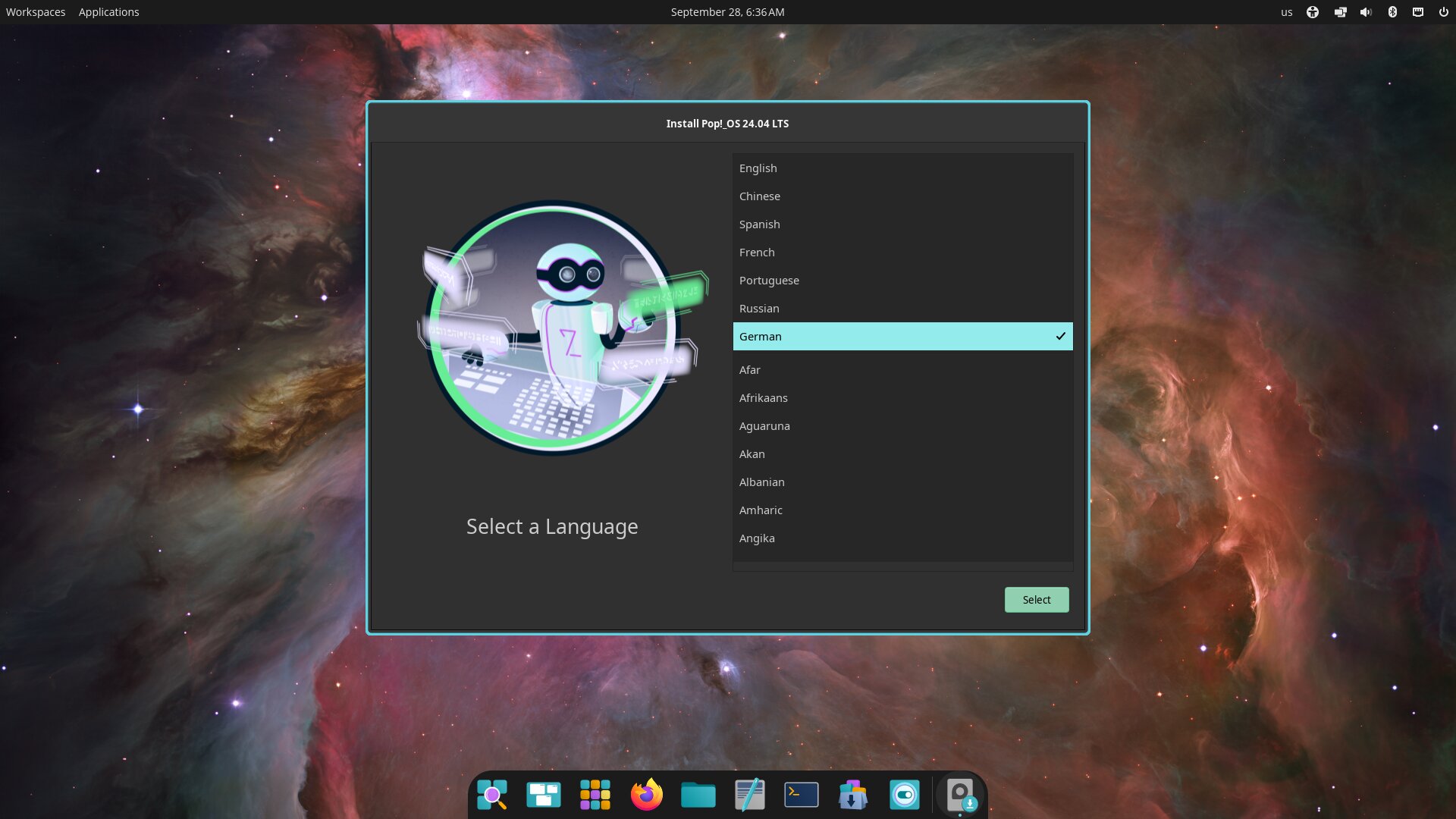Open the Workspaces panel menu
1456x819 pixels.
36,12
